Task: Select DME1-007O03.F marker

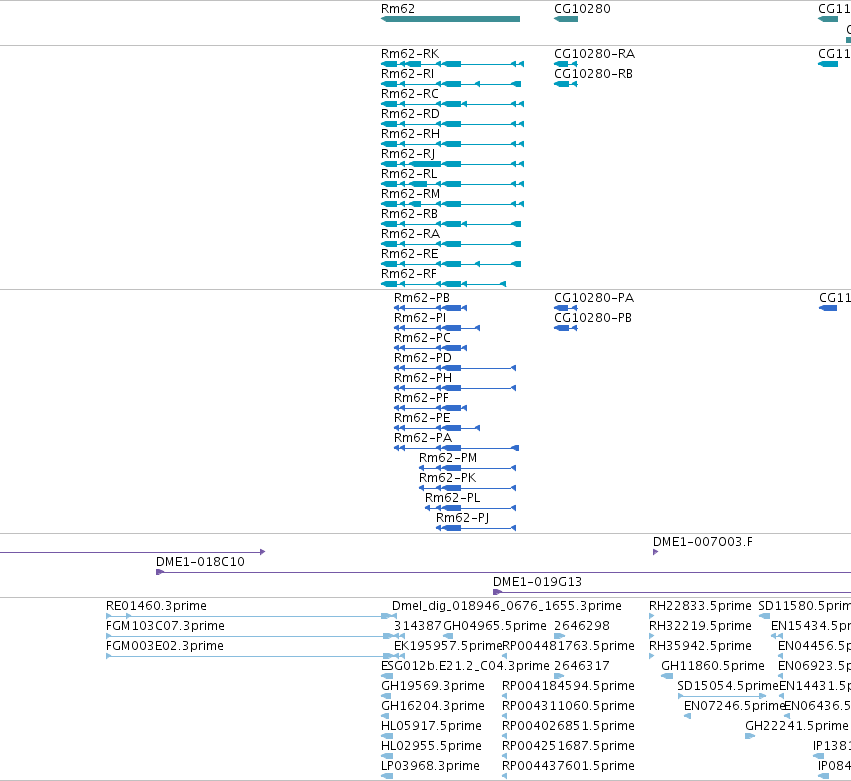Action: [x=656, y=552]
